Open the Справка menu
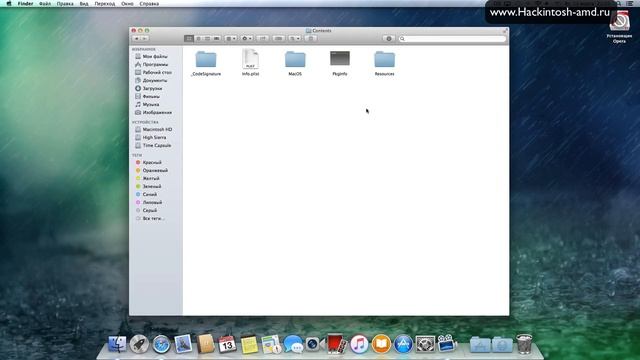The height and width of the screenshot is (360, 640). tap(149, 4)
